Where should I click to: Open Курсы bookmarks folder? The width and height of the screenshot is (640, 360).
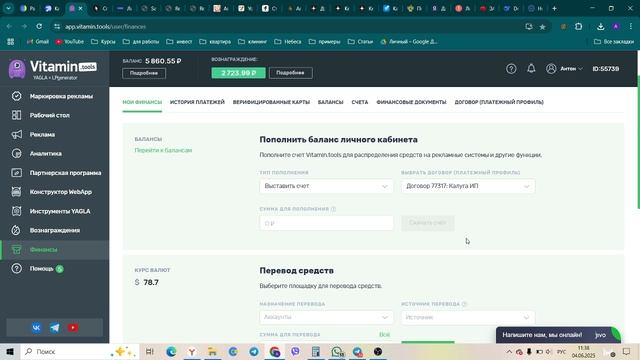pyautogui.click(x=103, y=42)
